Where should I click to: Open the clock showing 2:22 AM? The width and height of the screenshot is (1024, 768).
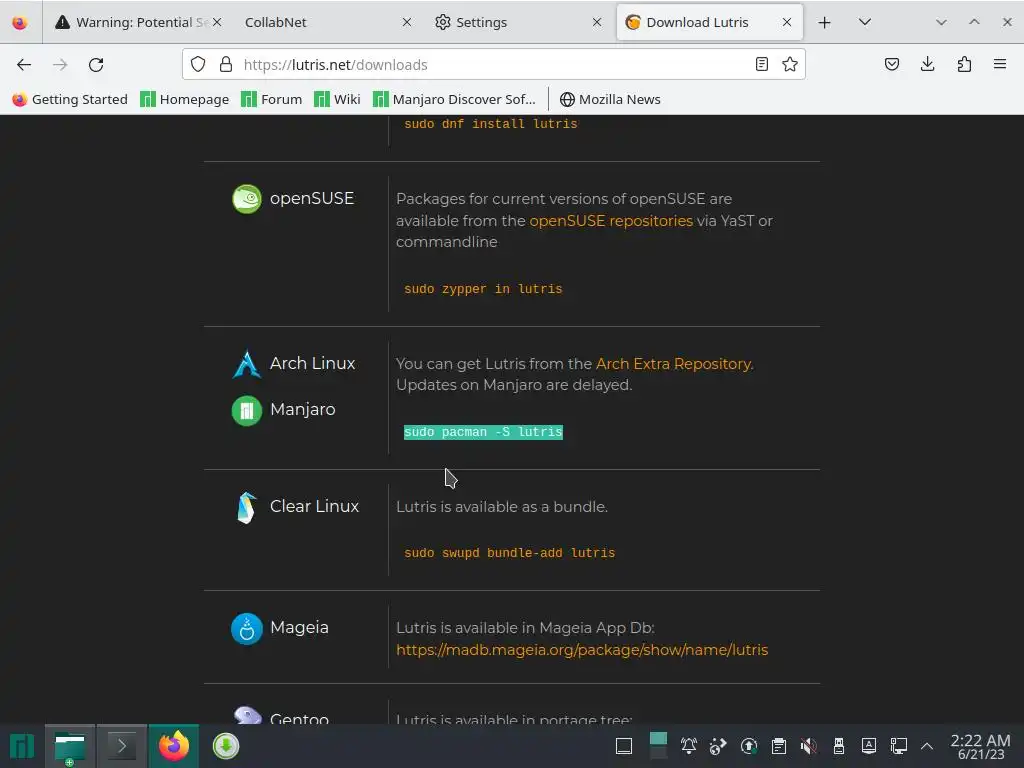[x=980, y=746]
